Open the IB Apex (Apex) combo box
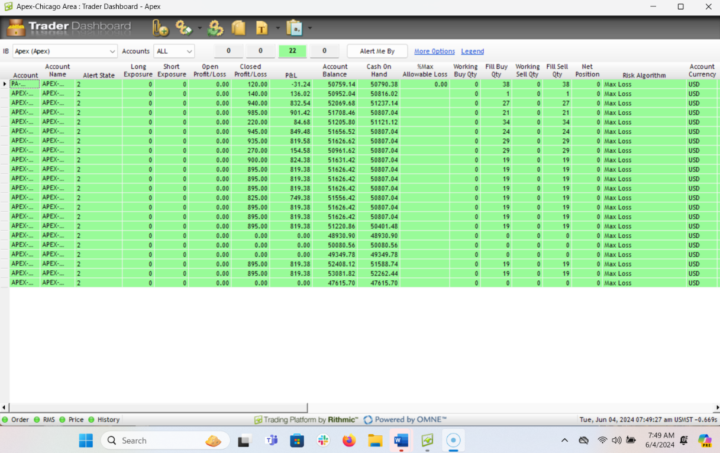The height and width of the screenshot is (453, 720). tap(65, 51)
